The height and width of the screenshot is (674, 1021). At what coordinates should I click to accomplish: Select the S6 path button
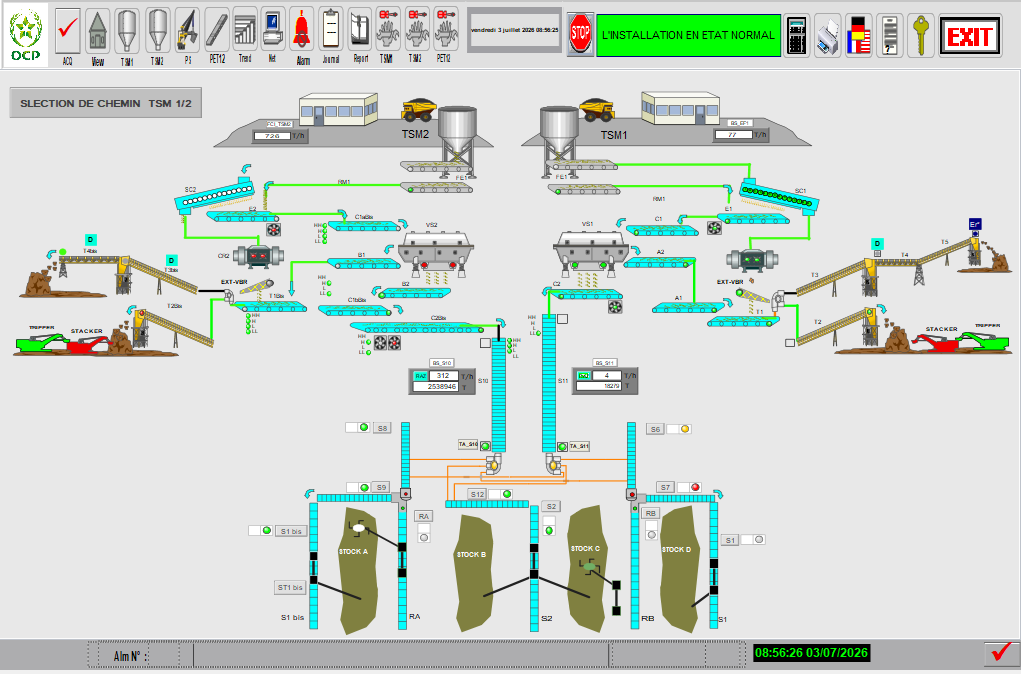655,429
